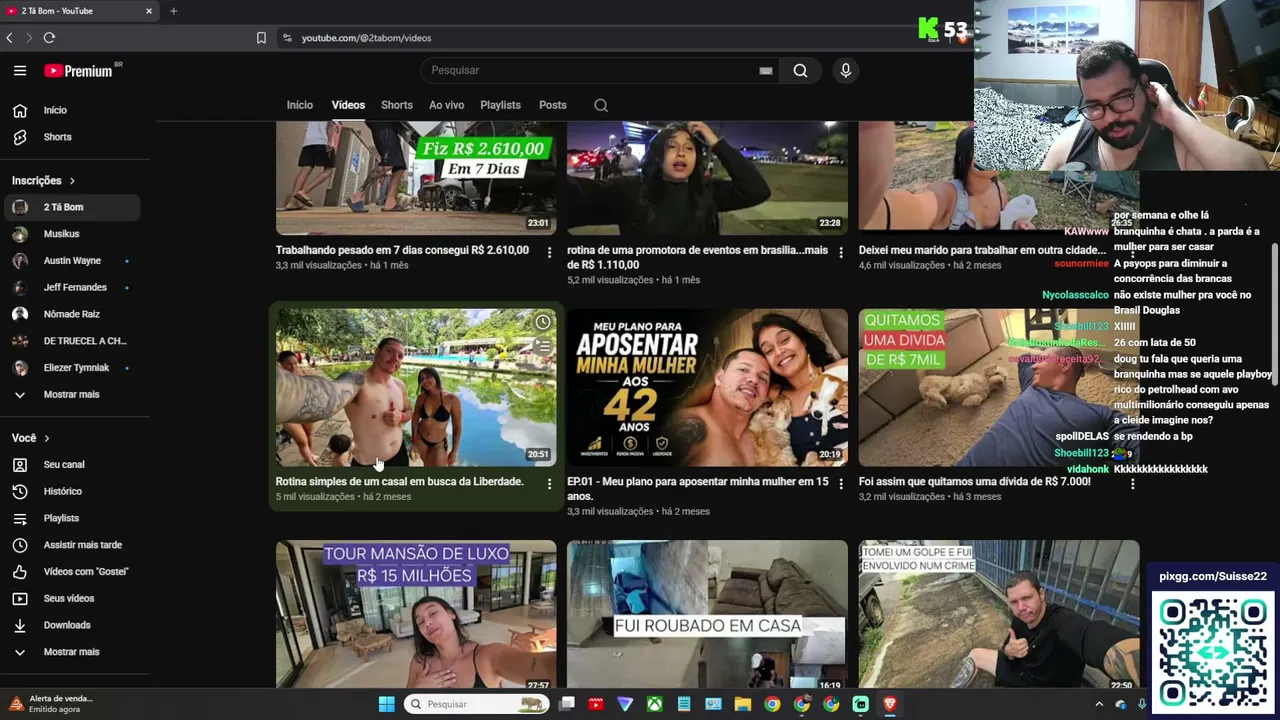Open Assistir mais tarde list
The width and height of the screenshot is (1280, 720).
70,545
